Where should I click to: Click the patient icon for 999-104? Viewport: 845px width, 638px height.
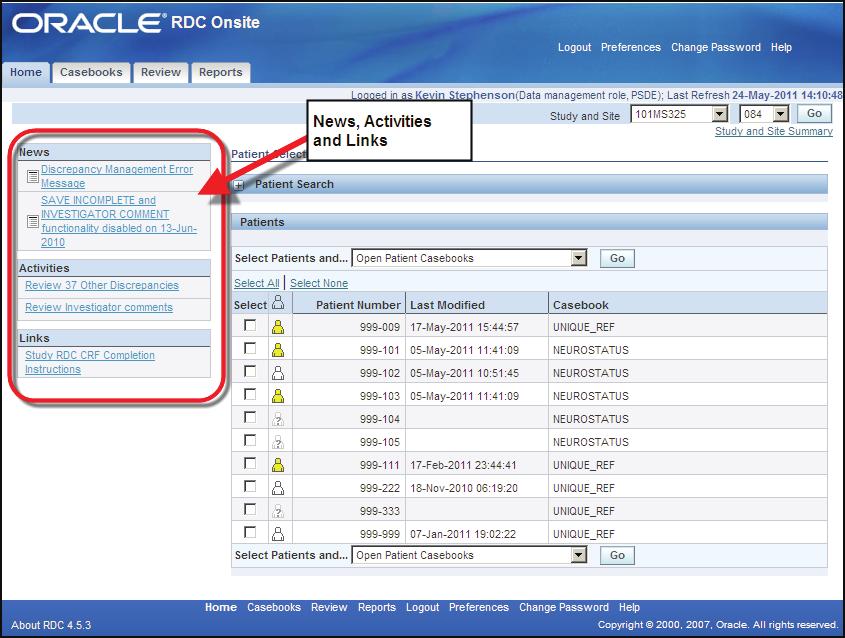click(x=278, y=419)
